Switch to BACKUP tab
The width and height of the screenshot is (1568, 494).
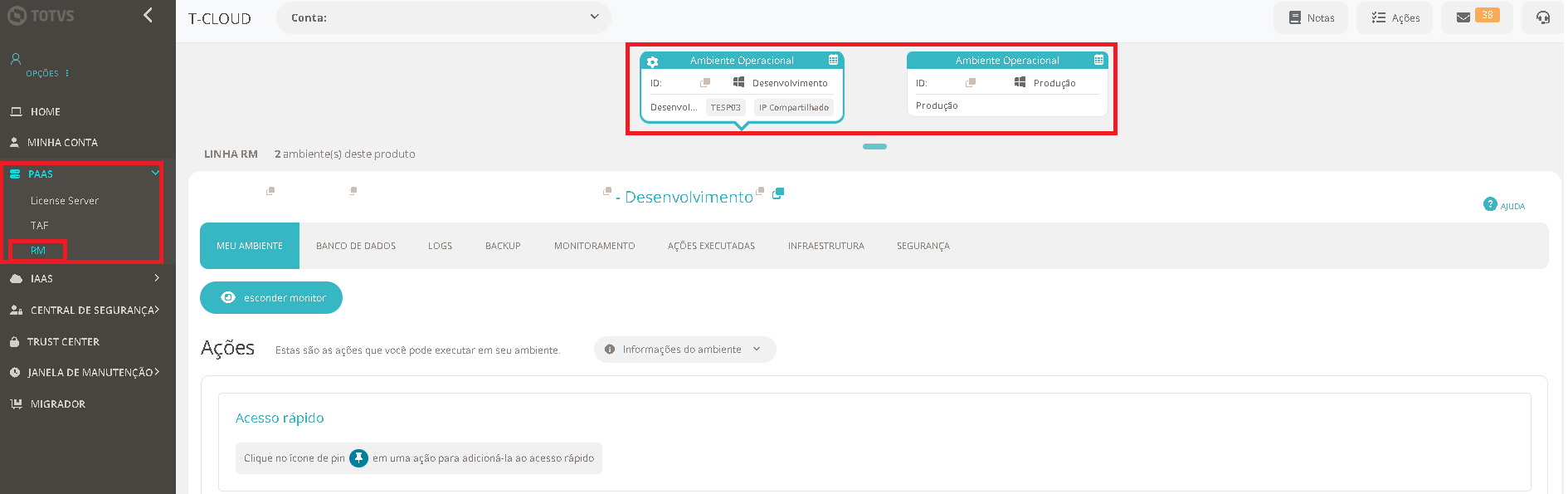(503, 246)
